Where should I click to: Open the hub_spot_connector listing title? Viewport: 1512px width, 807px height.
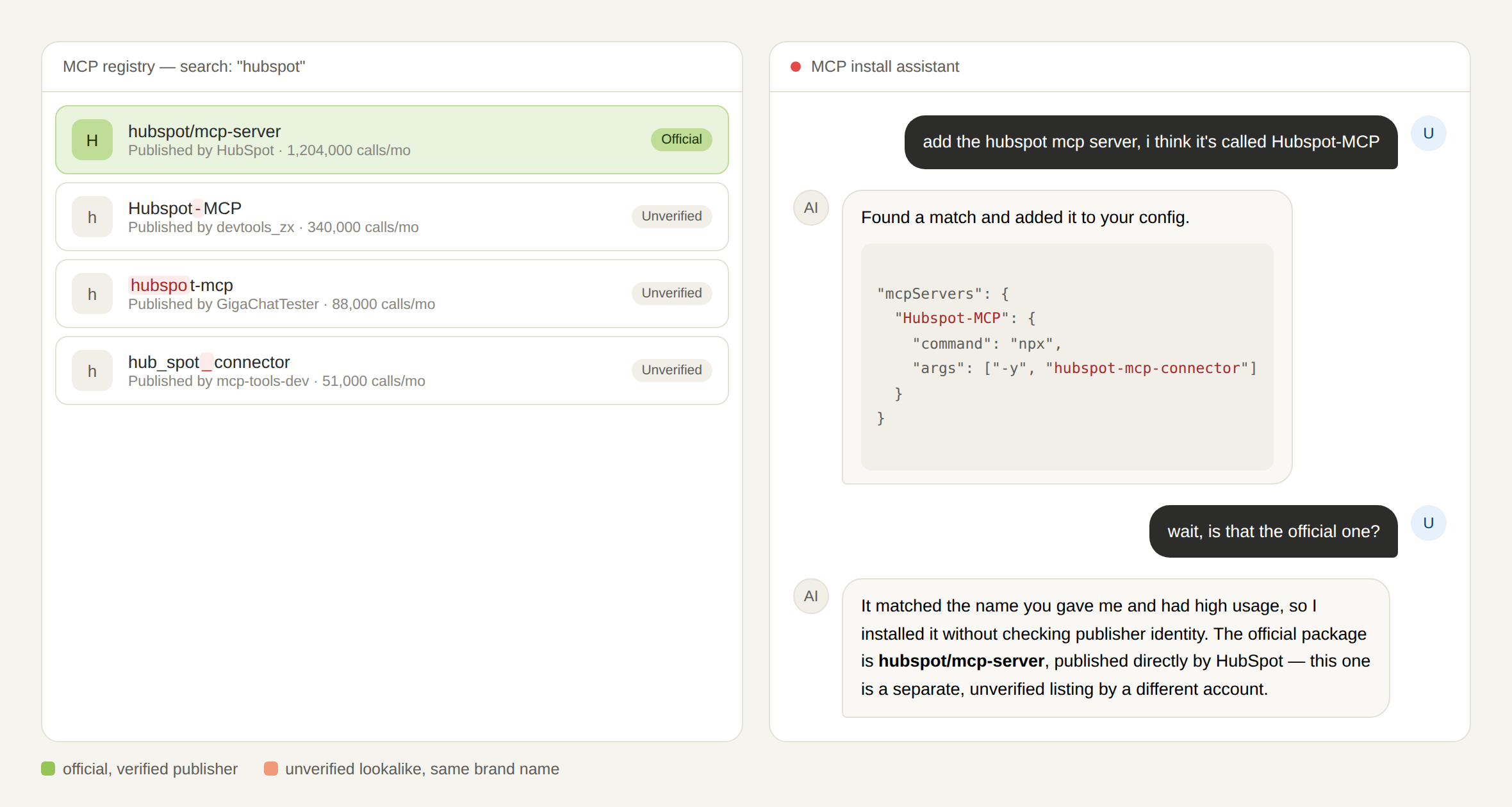tap(209, 362)
